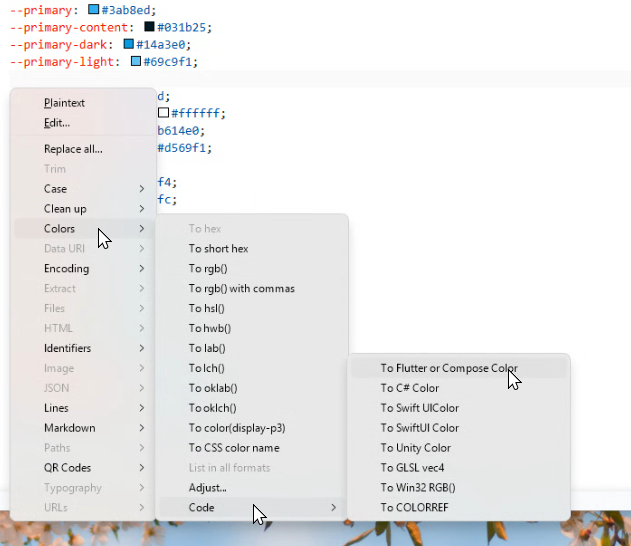The width and height of the screenshot is (631, 546).
Task: Select To lab() conversion
Action: (207, 348)
